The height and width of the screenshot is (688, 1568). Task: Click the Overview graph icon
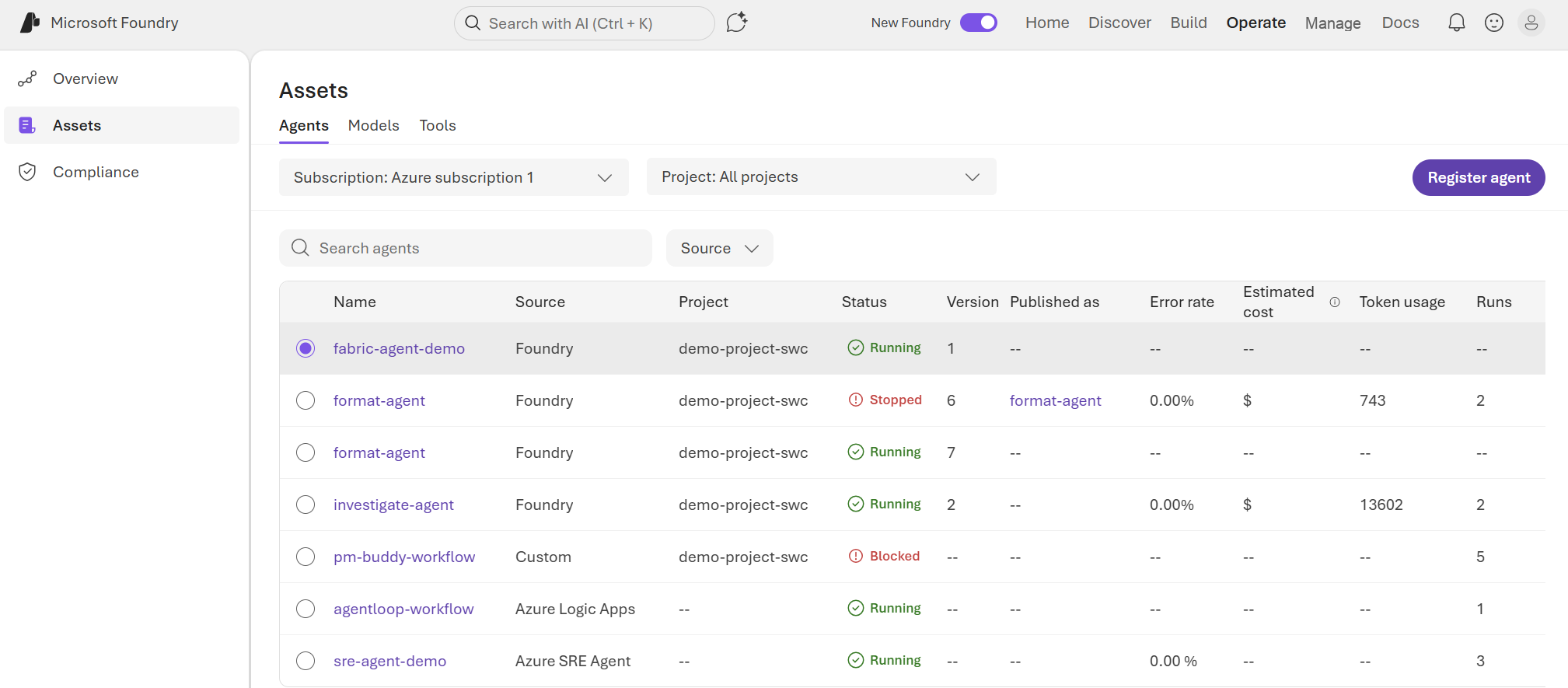point(27,79)
